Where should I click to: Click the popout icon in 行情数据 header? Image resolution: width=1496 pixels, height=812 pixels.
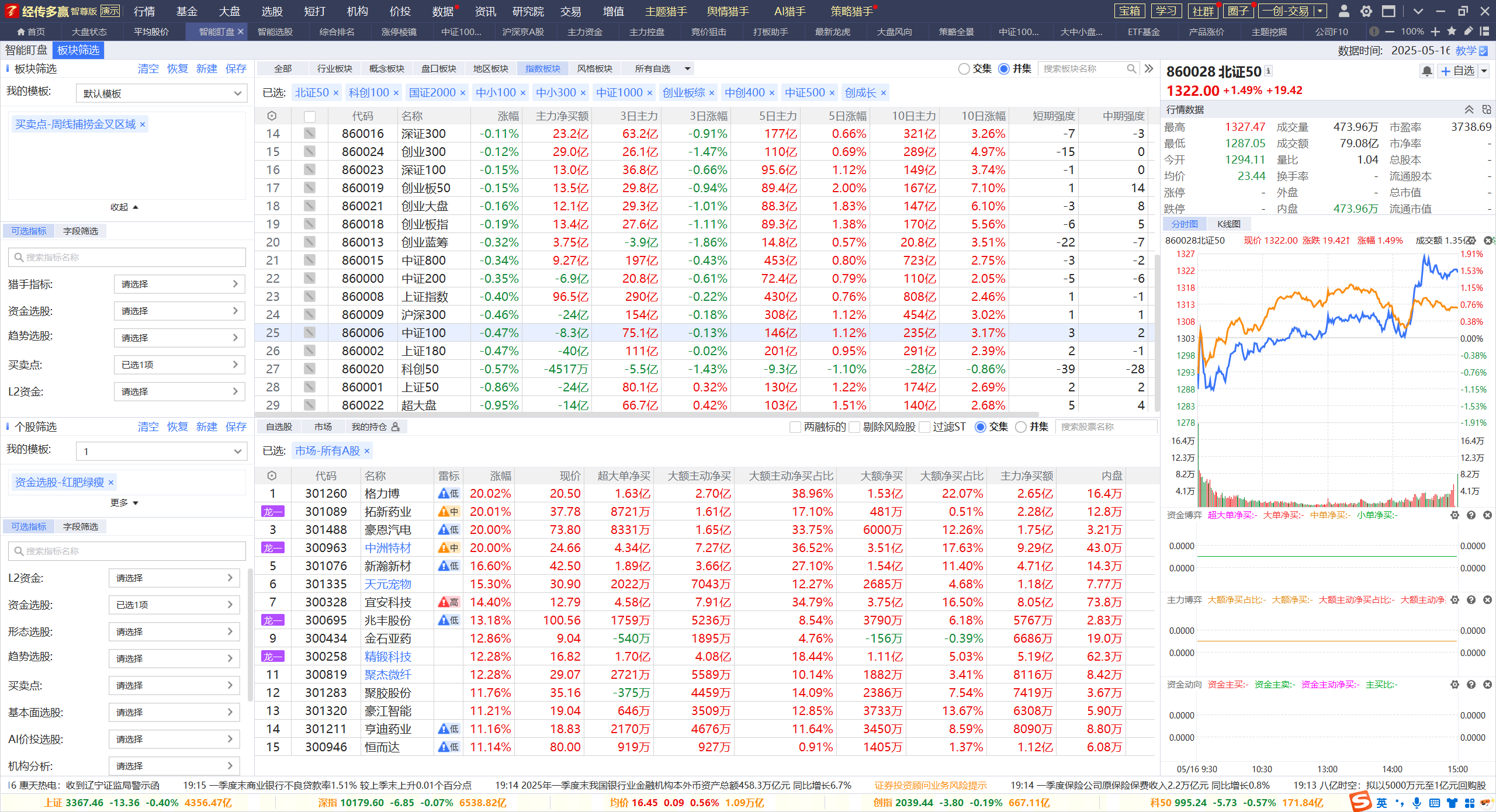[x=1487, y=110]
